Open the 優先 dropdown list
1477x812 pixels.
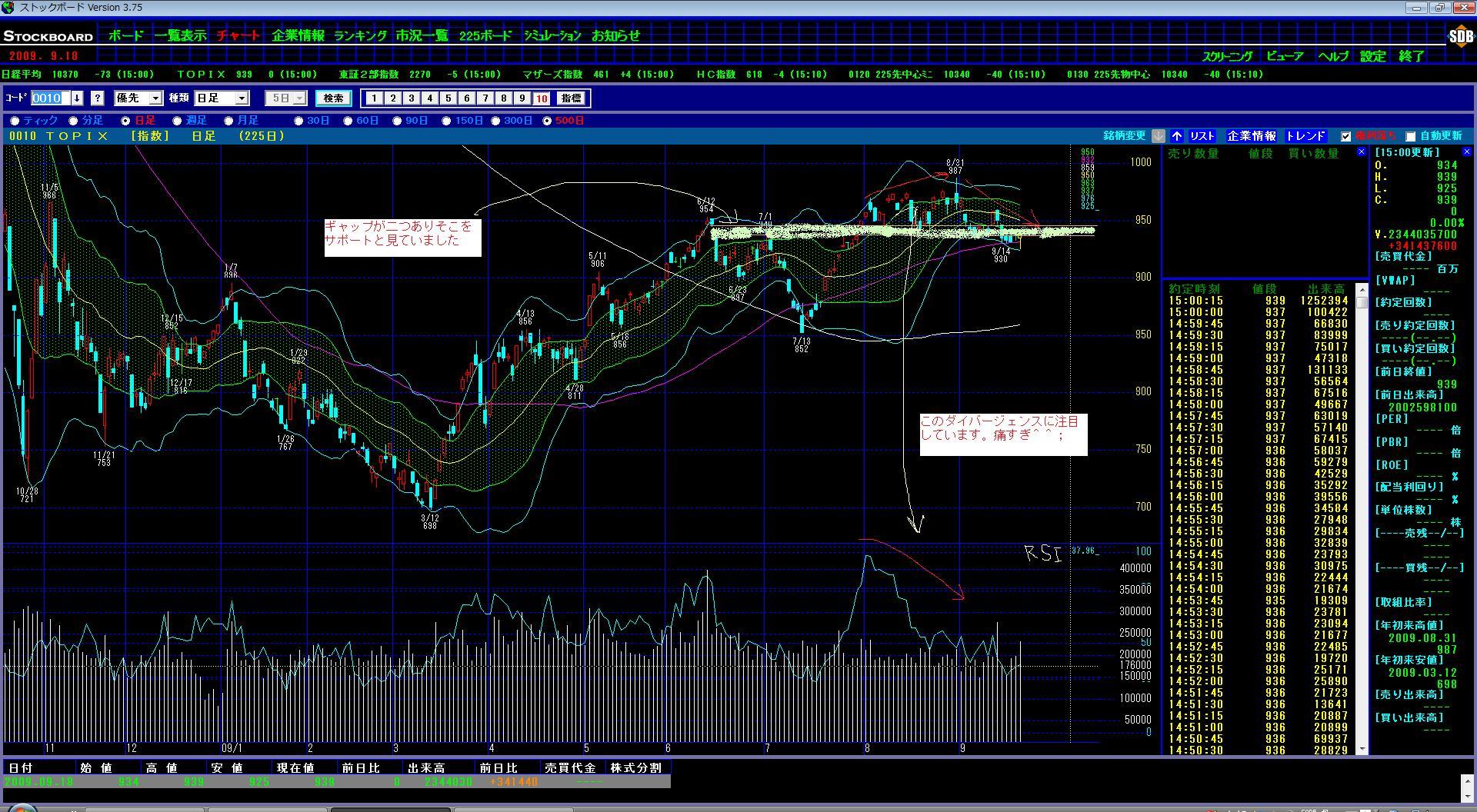[155, 98]
